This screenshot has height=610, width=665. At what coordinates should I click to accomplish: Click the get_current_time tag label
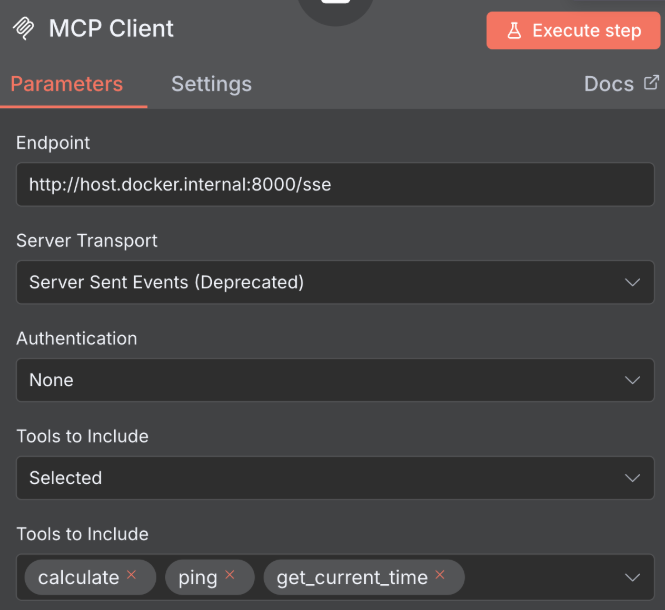coord(352,577)
